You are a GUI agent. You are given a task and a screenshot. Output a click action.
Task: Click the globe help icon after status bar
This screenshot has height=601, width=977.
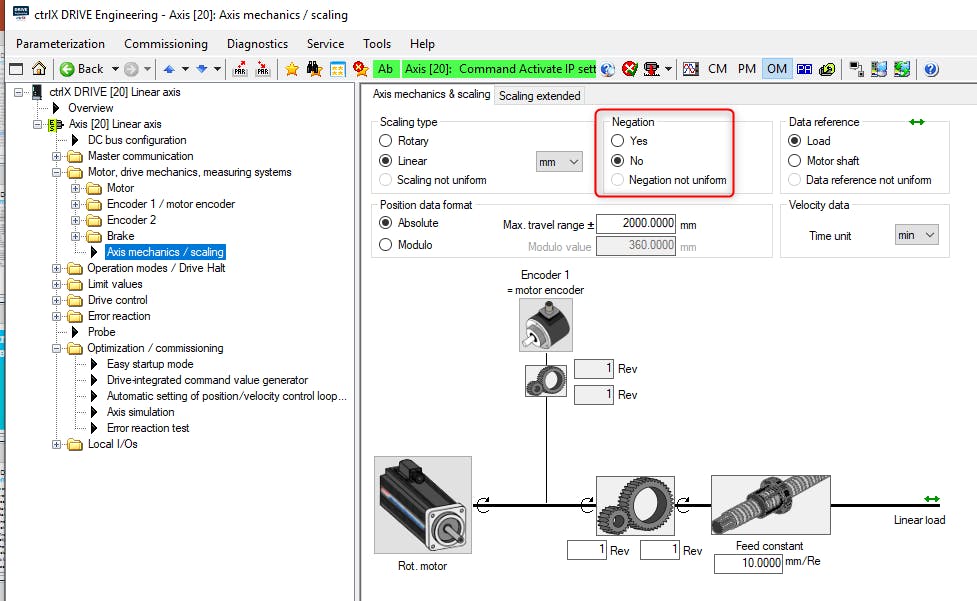(x=608, y=69)
